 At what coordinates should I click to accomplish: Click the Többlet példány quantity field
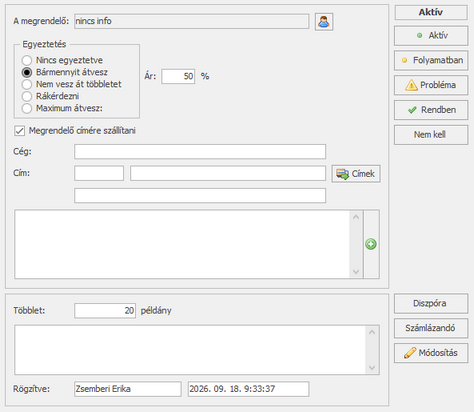105,311
